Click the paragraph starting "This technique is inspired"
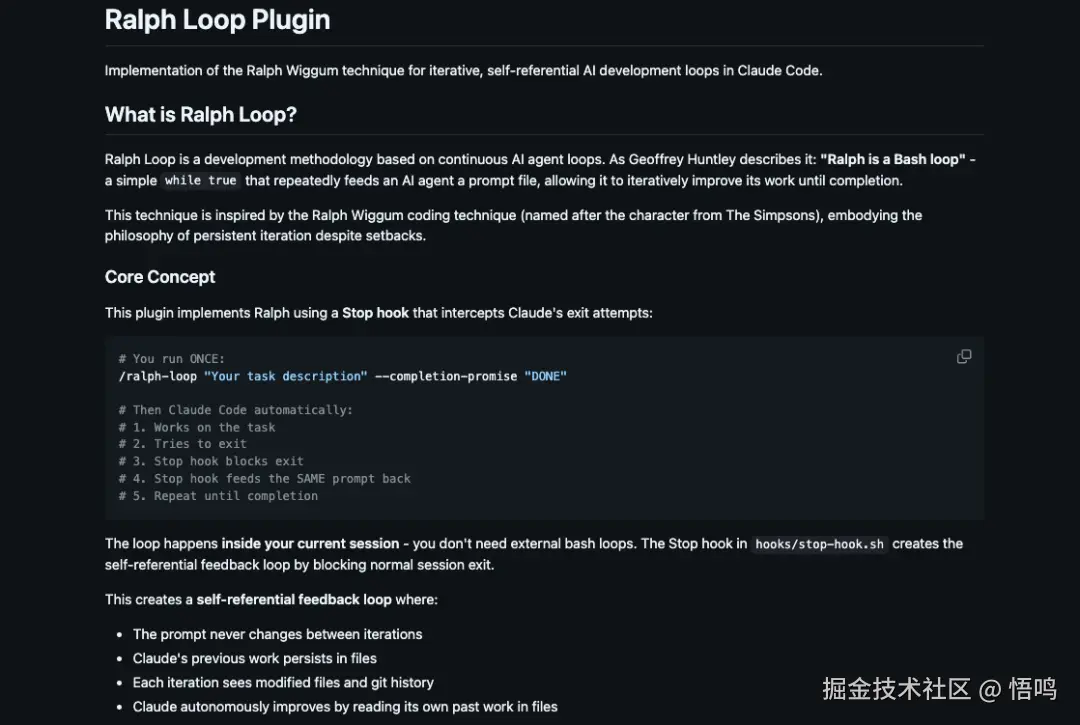This screenshot has width=1080, height=725. pyautogui.click(x=513, y=225)
